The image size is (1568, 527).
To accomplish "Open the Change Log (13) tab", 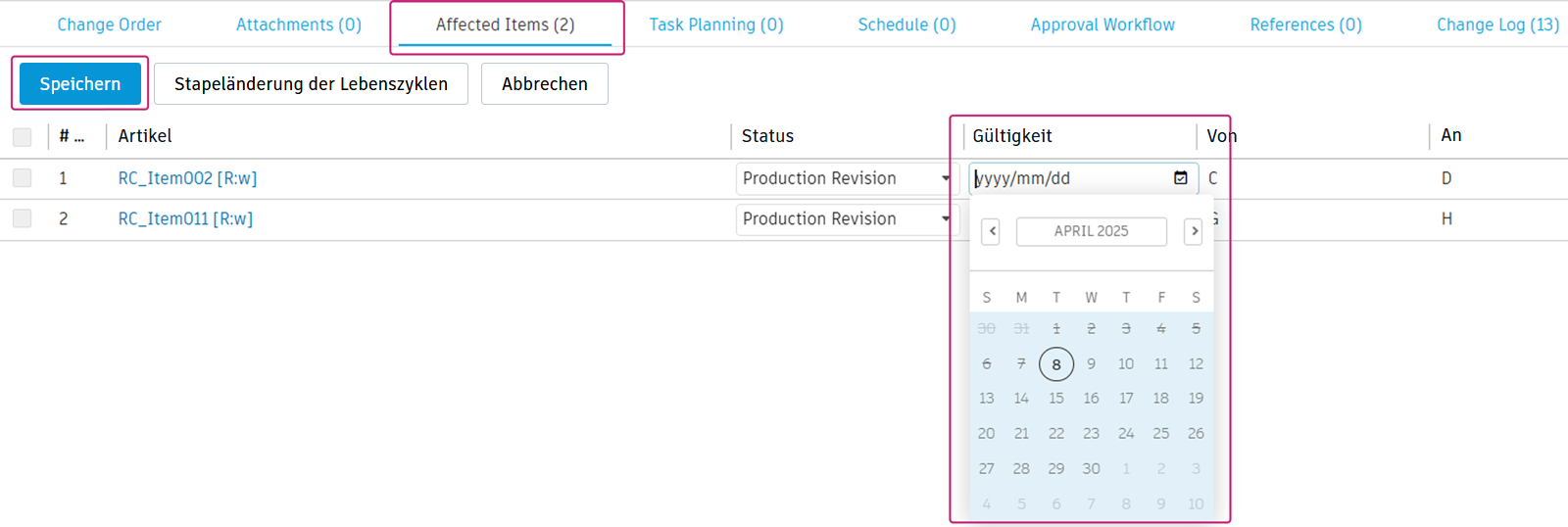I will point(1497,24).
